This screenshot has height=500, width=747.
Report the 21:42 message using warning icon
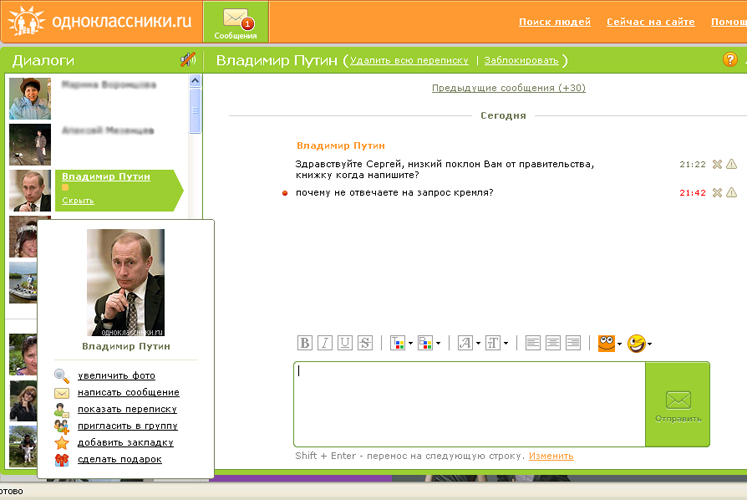pyautogui.click(x=731, y=192)
